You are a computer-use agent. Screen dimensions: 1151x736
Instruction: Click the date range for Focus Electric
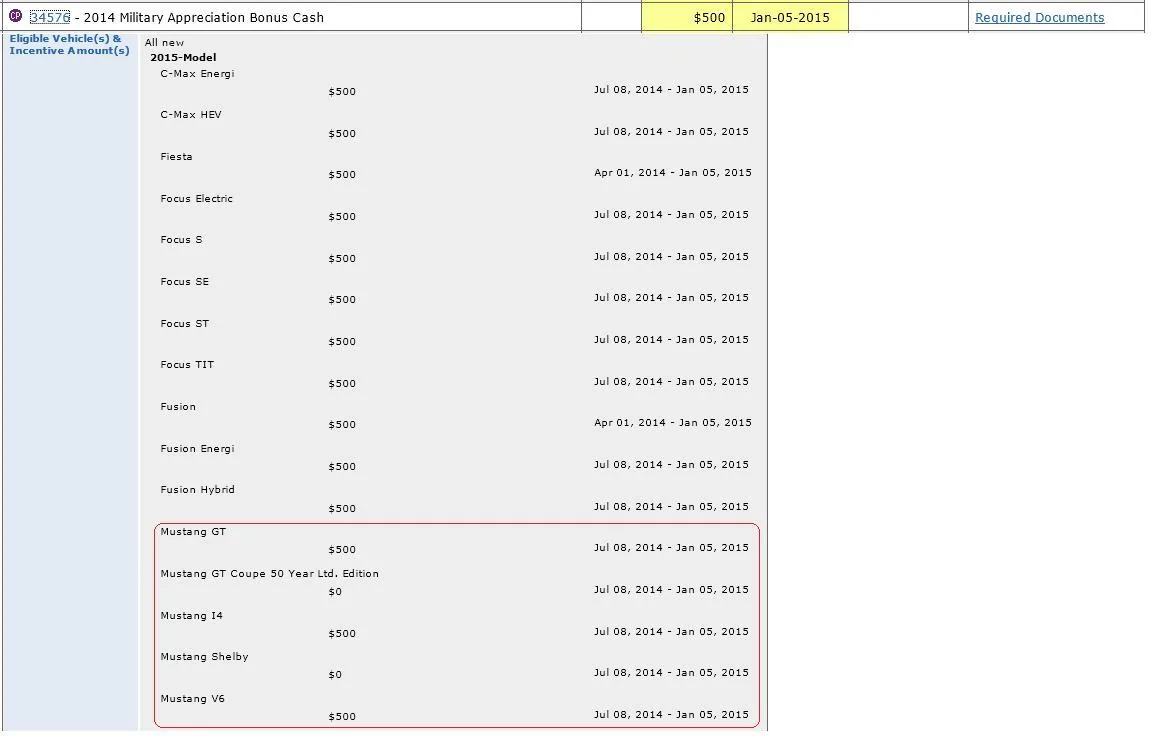[673, 215]
